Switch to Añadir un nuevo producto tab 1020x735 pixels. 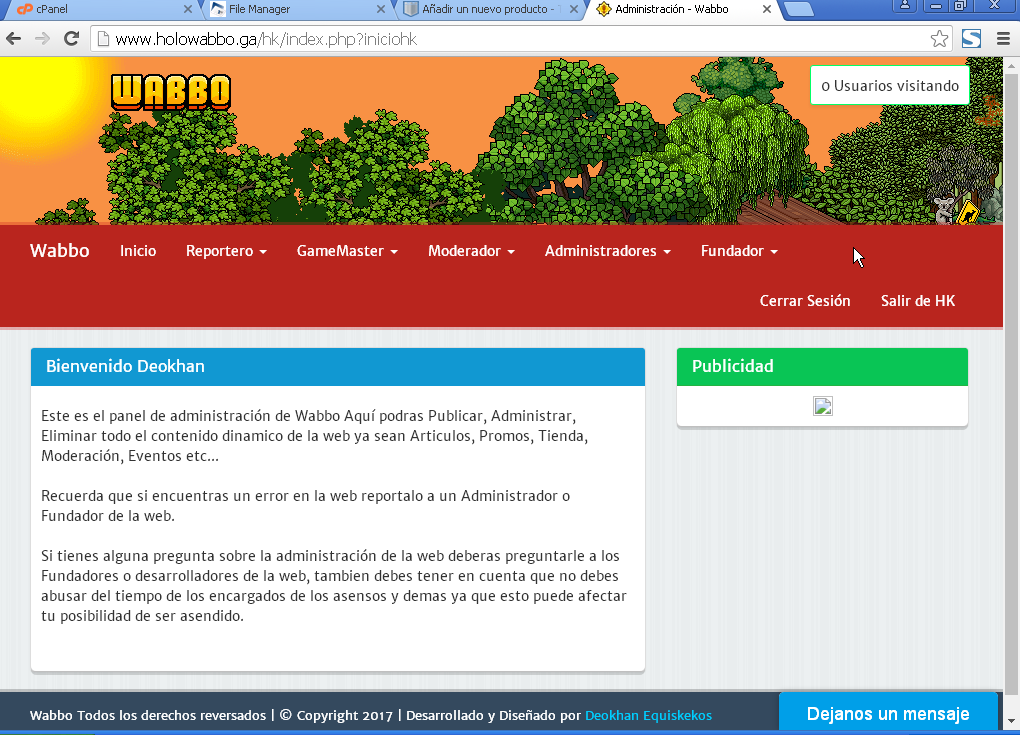[x=489, y=9]
